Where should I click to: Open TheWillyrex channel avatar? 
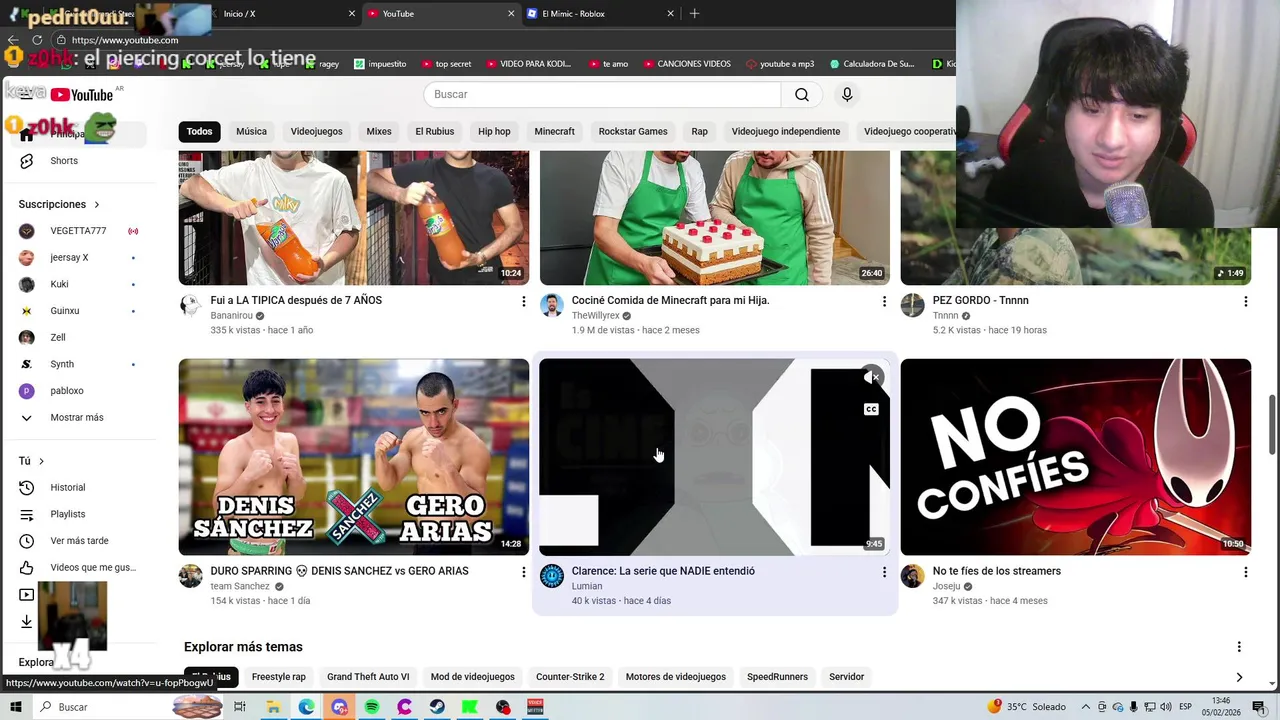point(551,306)
